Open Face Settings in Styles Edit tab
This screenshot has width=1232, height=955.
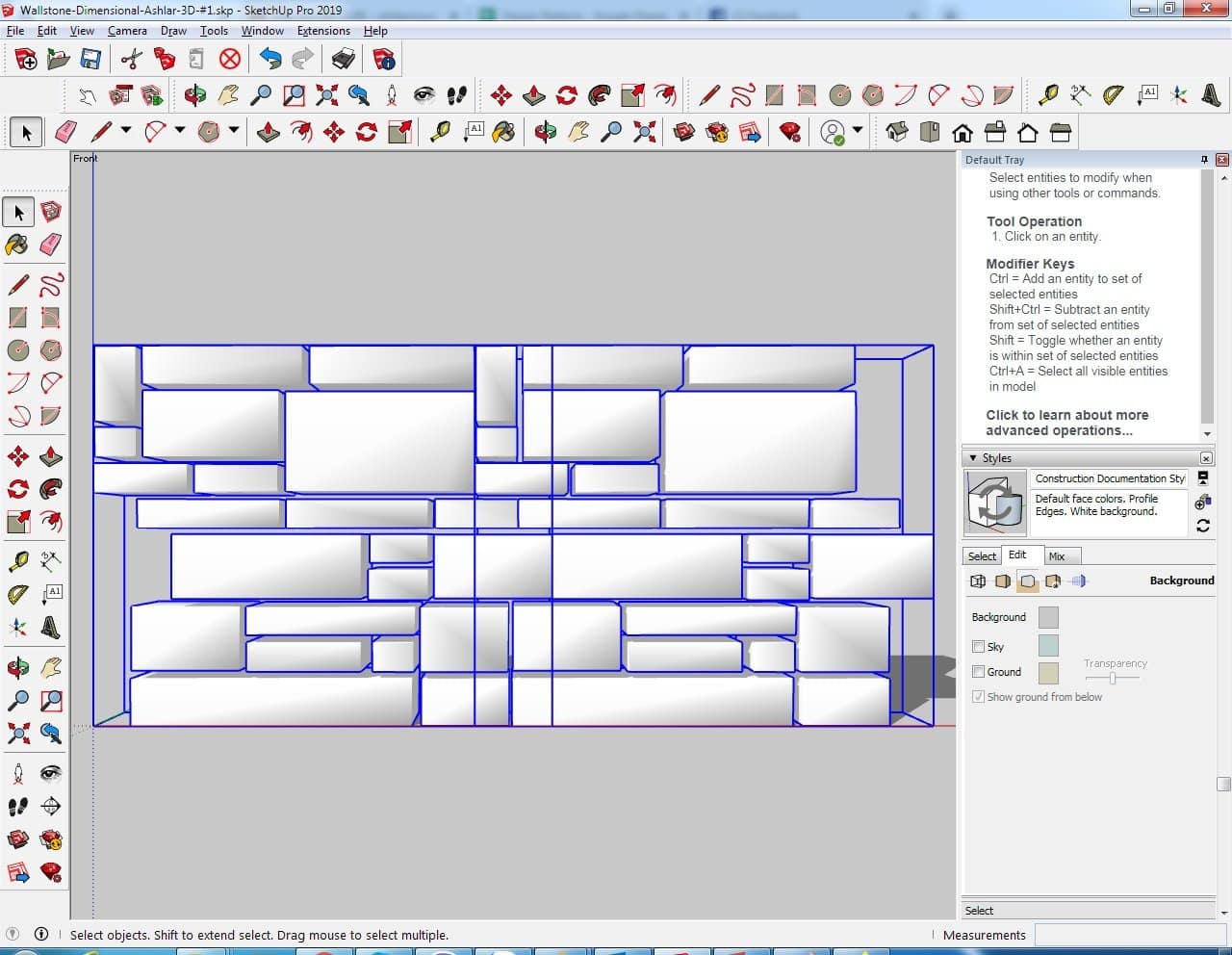[x=1003, y=581]
